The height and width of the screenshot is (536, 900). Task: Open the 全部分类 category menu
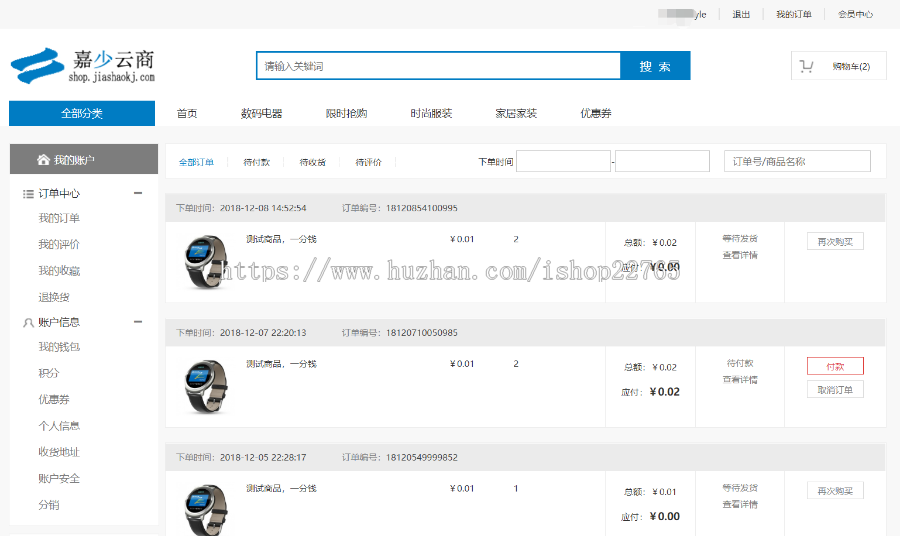82,113
